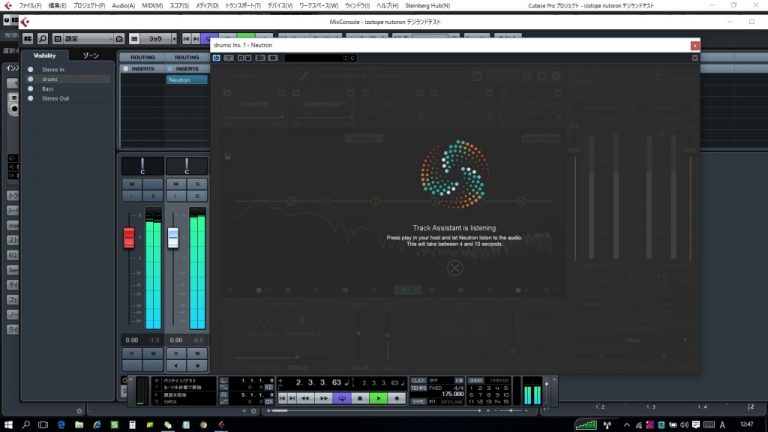Expand first channel ROUTING header
768x432 pixels.
pos(143,57)
